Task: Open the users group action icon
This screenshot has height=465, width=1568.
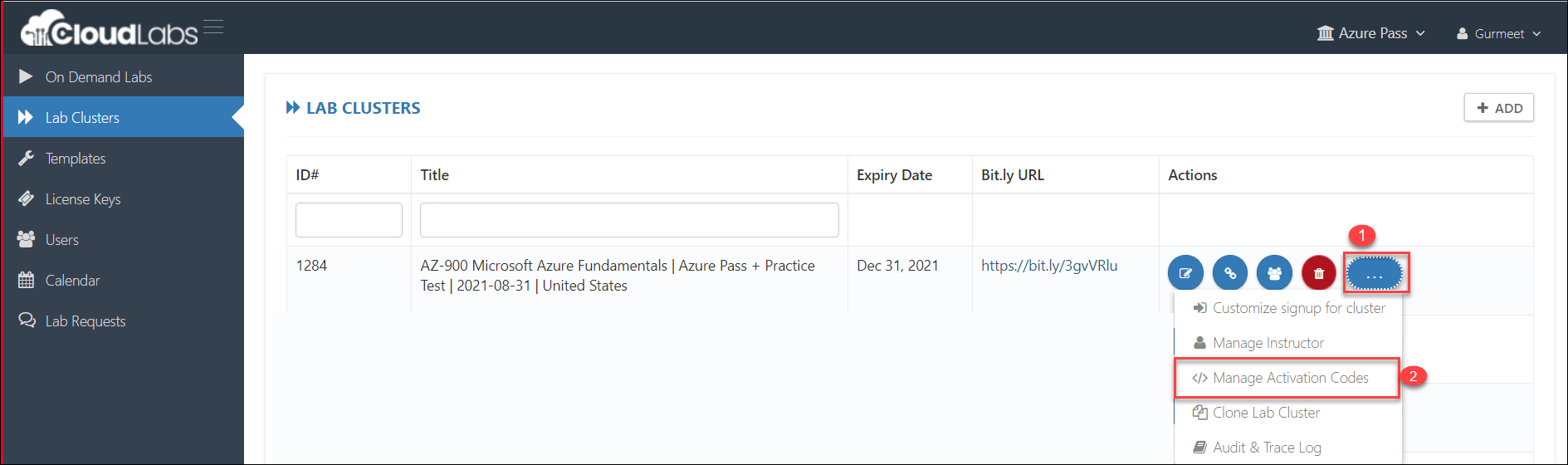Action: (1274, 273)
